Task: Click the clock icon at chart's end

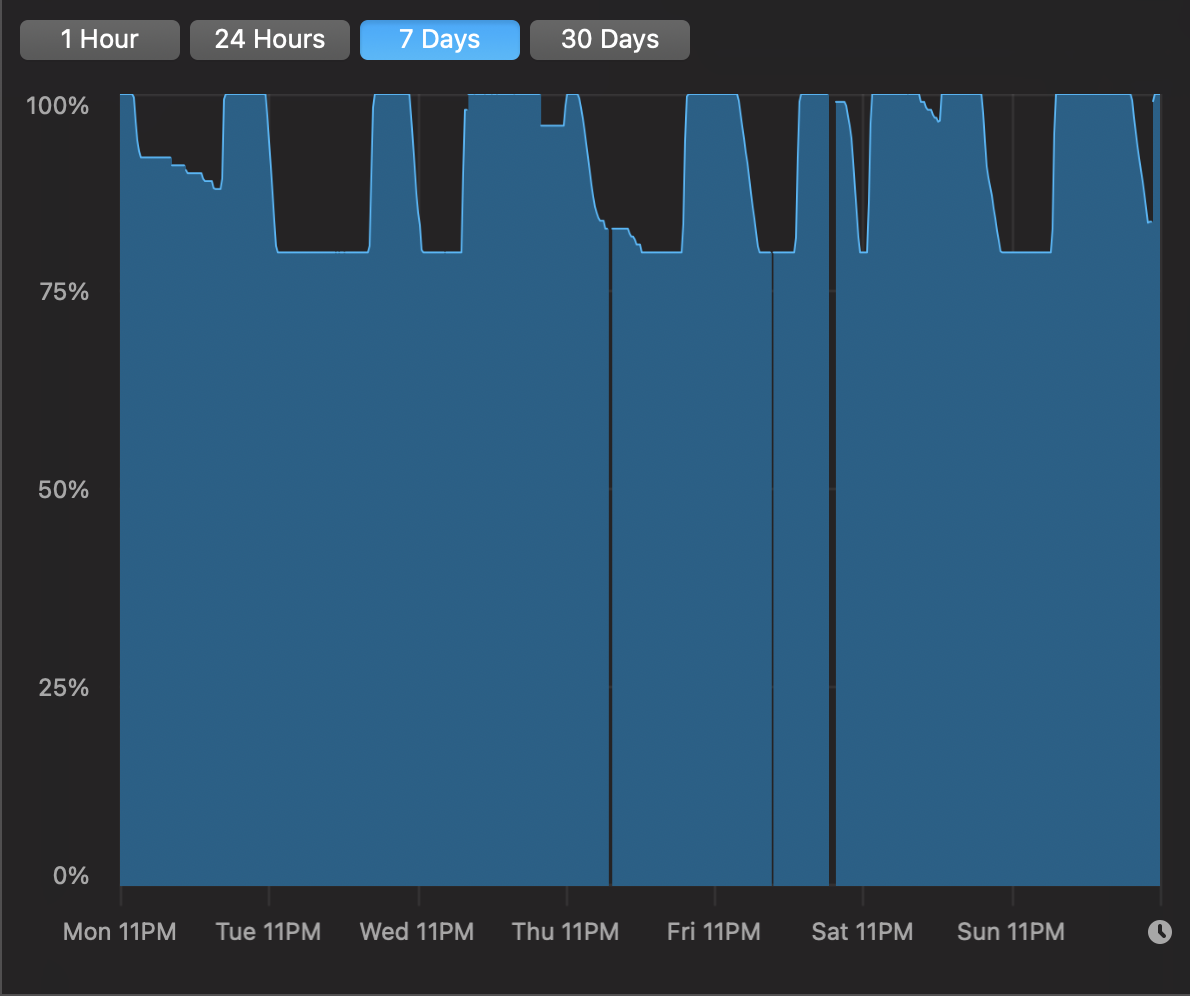Action: click(1160, 931)
